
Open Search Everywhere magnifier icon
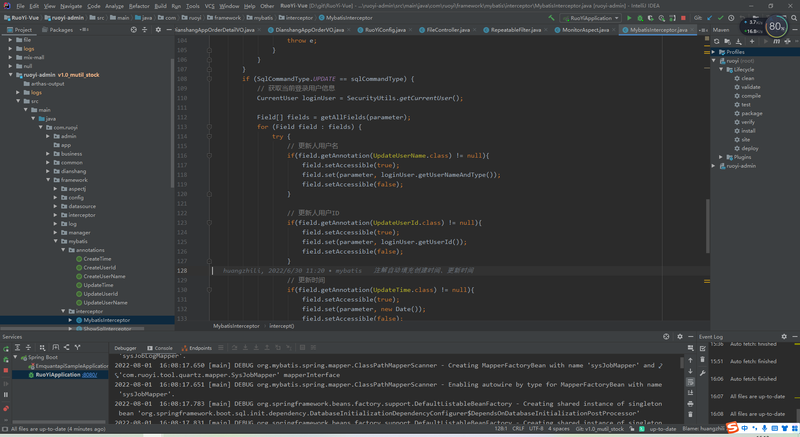(x=794, y=18)
